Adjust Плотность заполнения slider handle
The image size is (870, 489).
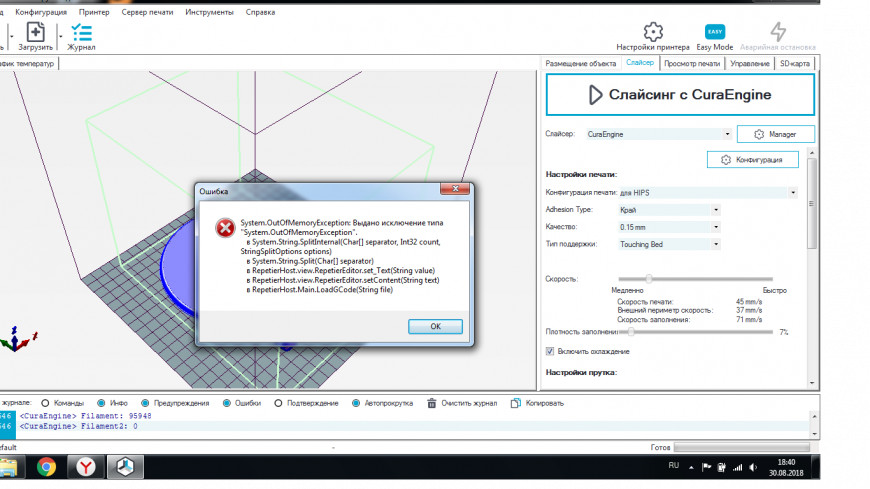(631, 332)
